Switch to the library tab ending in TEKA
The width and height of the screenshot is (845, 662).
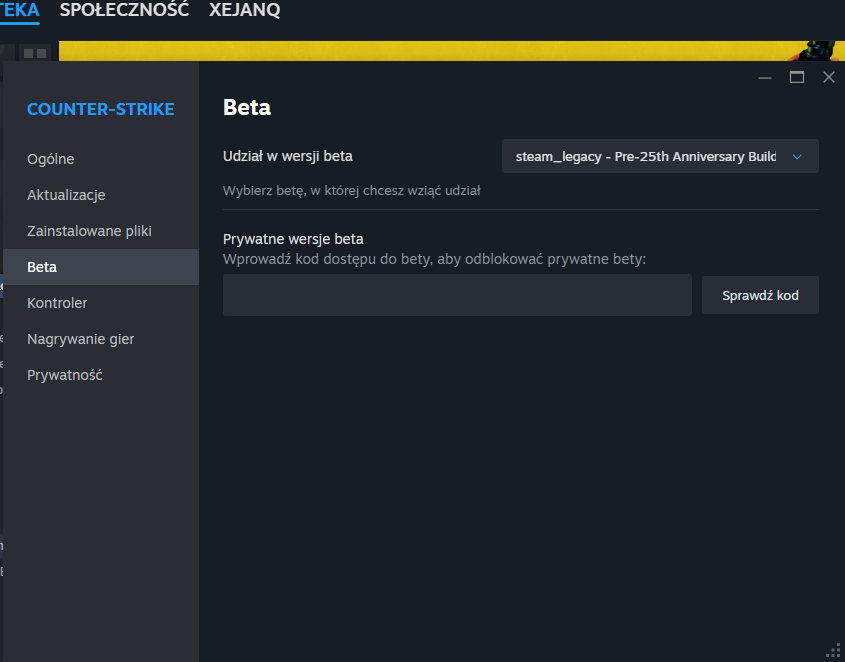(x=19, y=10)
